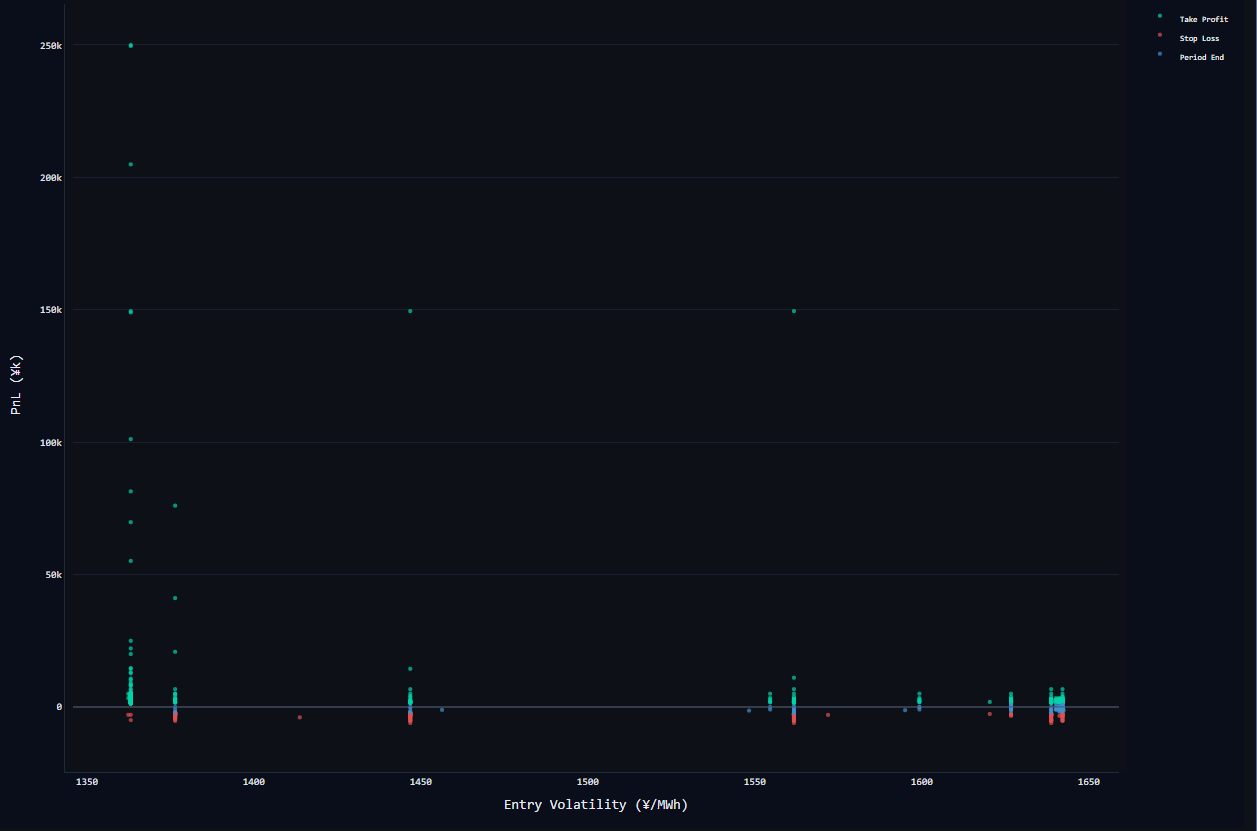The width and height of the screenshot is (1257, 831).
Task: Click the 150k y-axis tick label
Action: (x=51, y=310)
